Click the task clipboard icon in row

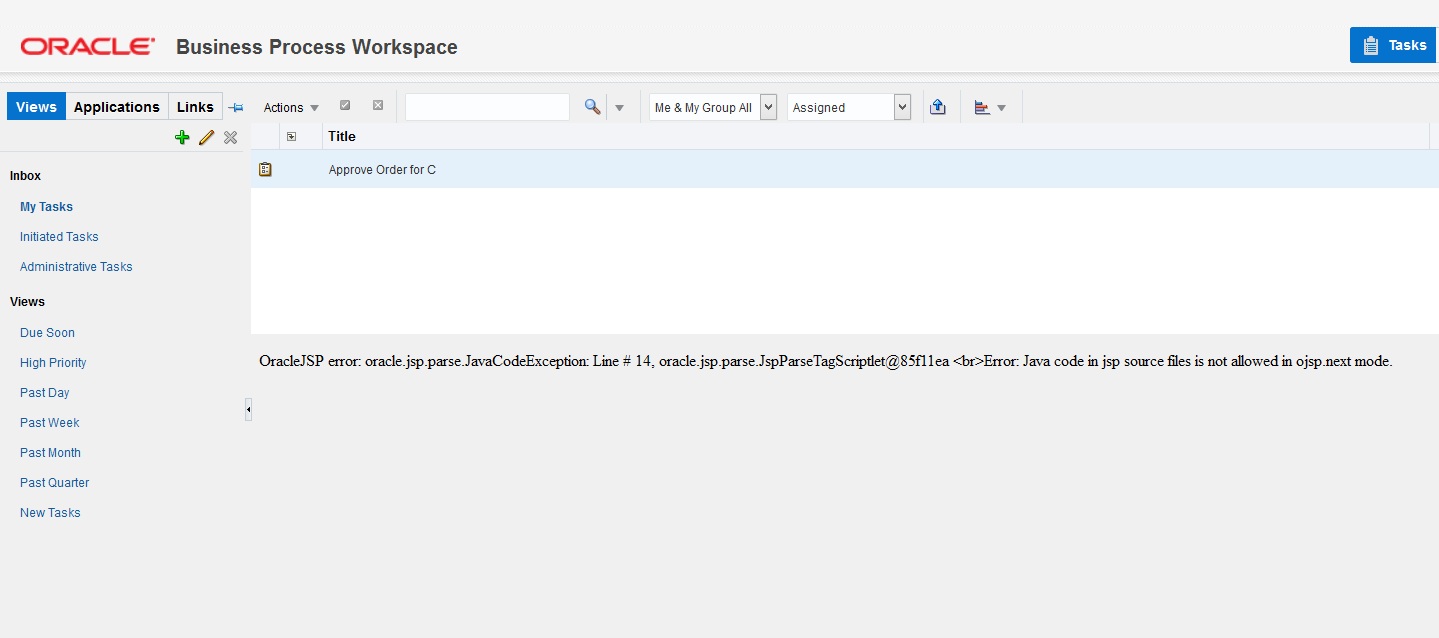pyautogui.click(x=265, y=170)
